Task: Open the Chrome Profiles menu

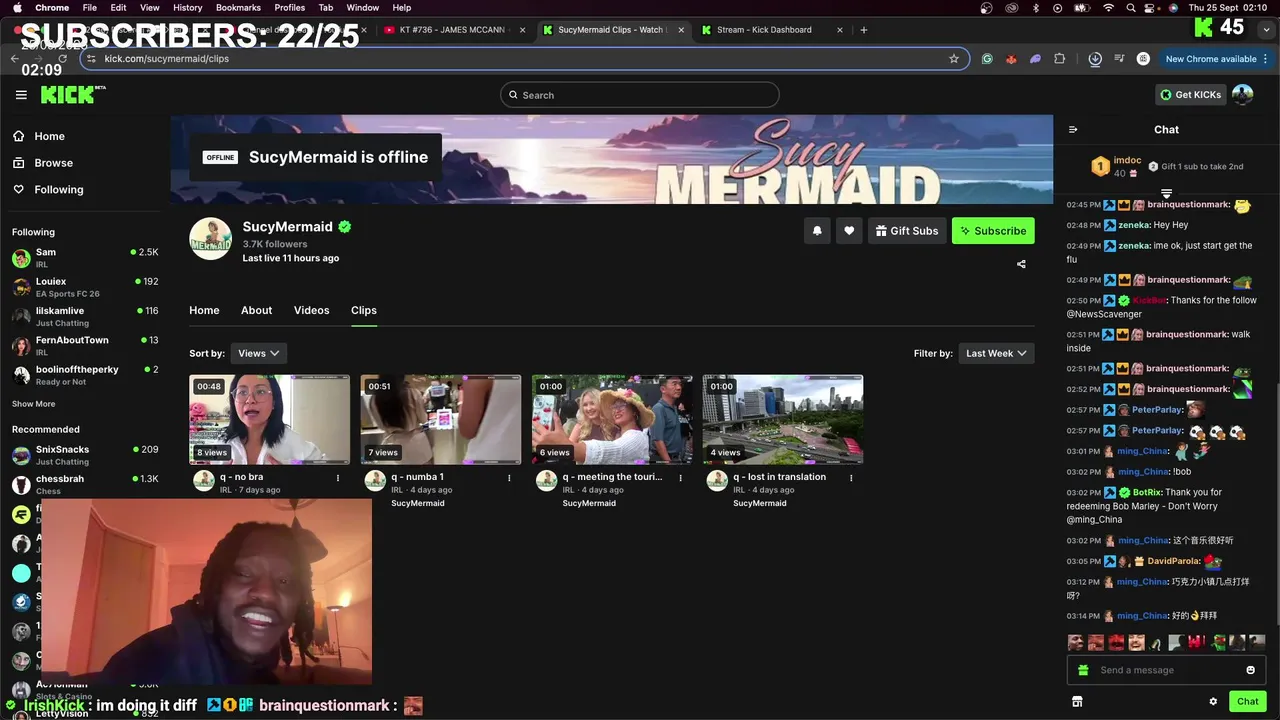Action: tap(290, 8)
